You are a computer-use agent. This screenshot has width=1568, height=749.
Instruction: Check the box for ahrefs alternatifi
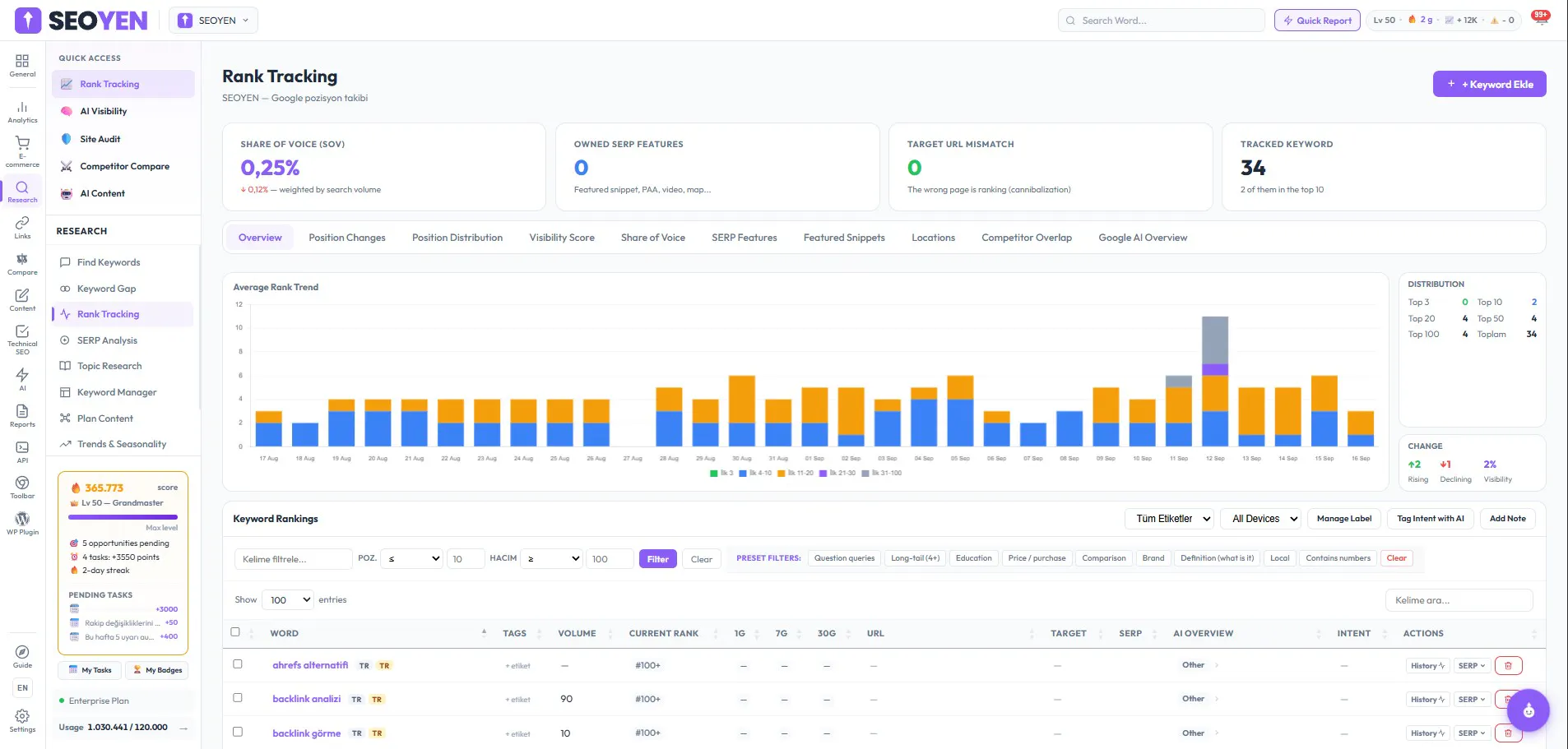coord(238,664)
